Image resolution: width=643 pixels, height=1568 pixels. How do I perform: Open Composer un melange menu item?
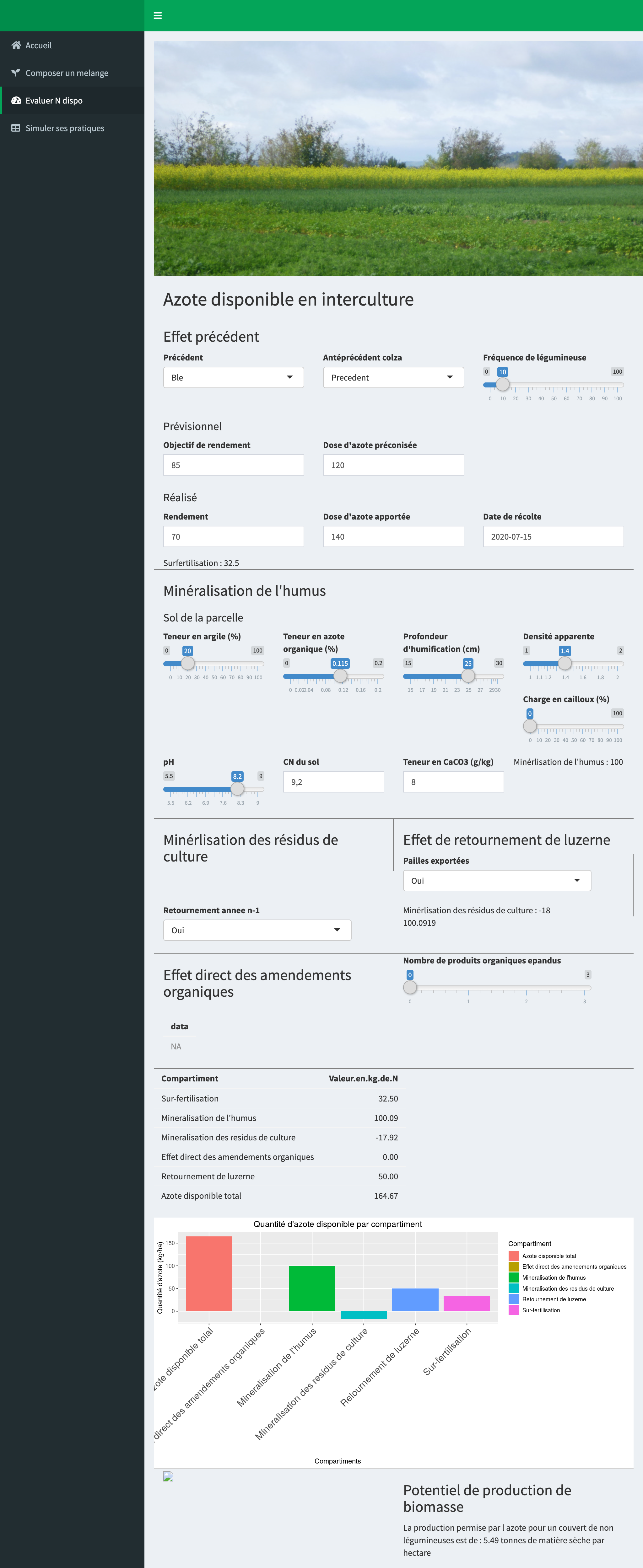click(66, 72)
